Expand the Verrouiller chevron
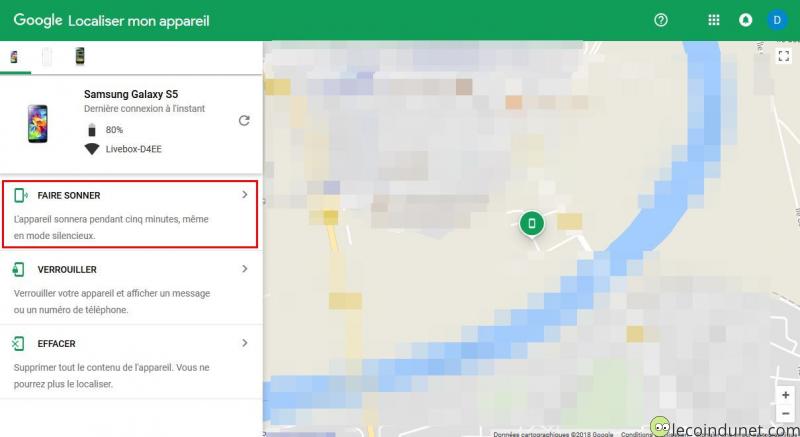Screen dimensions: 800x437 245,268
